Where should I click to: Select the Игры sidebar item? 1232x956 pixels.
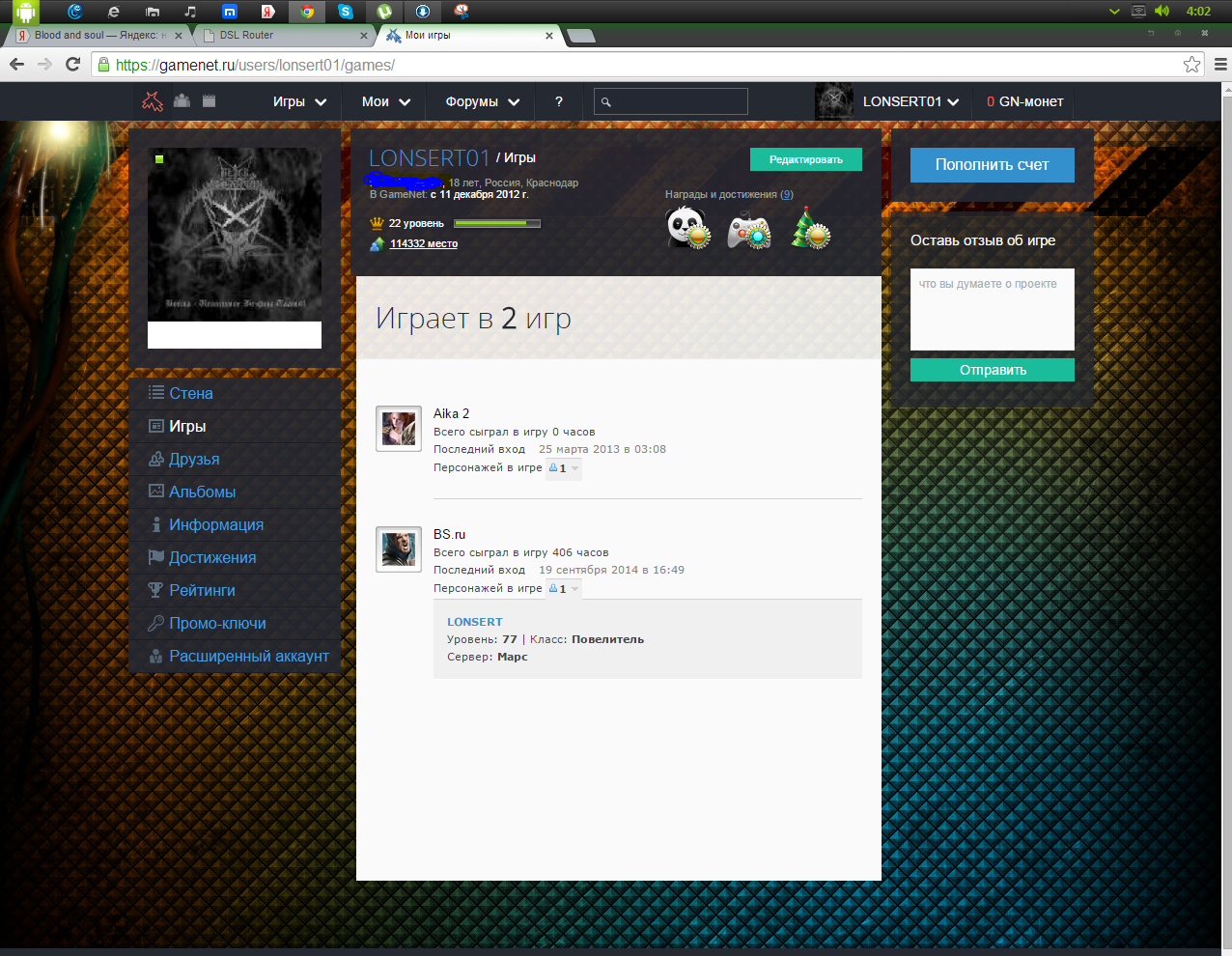[x=235, y=426]
